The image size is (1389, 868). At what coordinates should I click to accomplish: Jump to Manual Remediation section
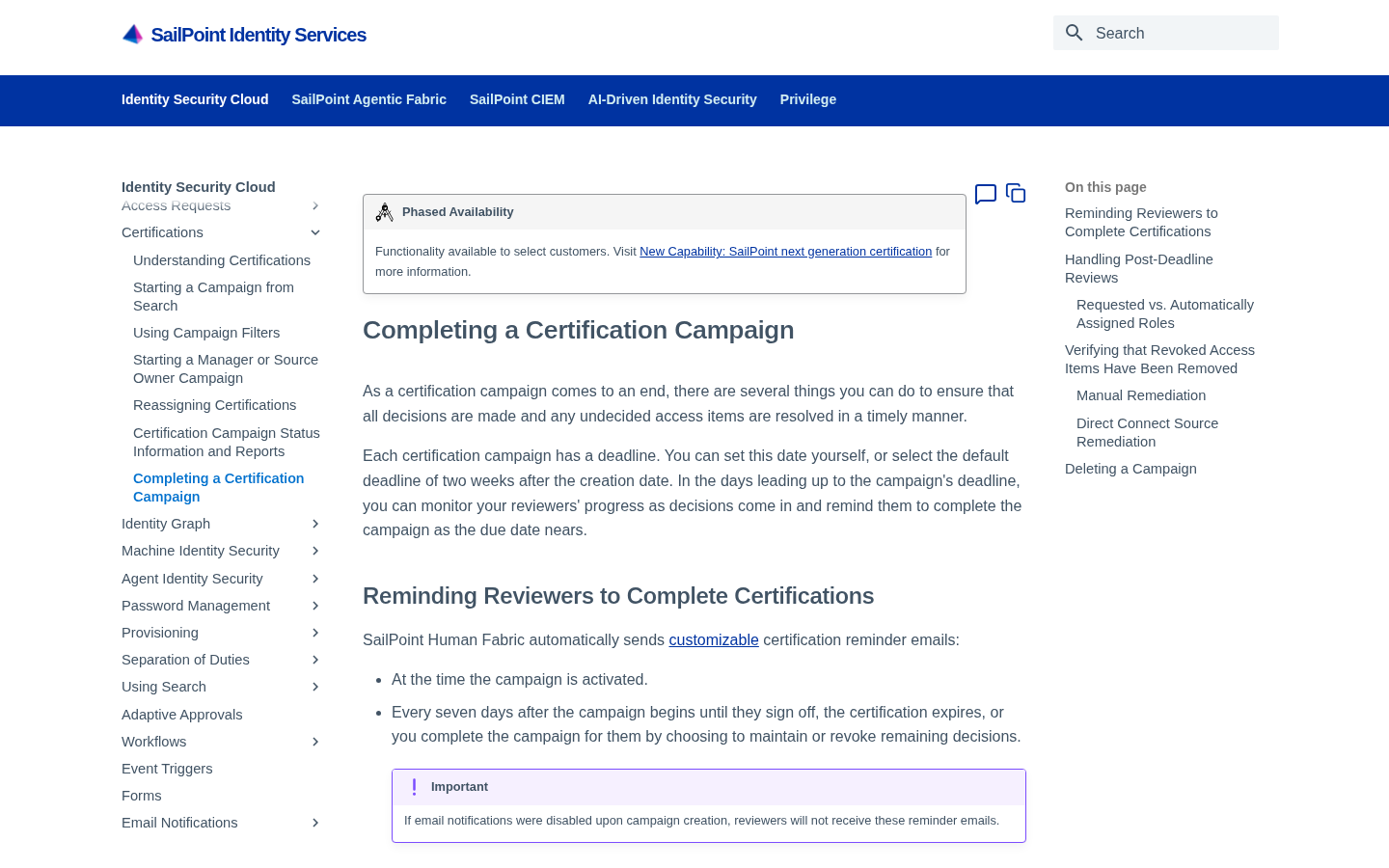click(x=1141, y=395)
